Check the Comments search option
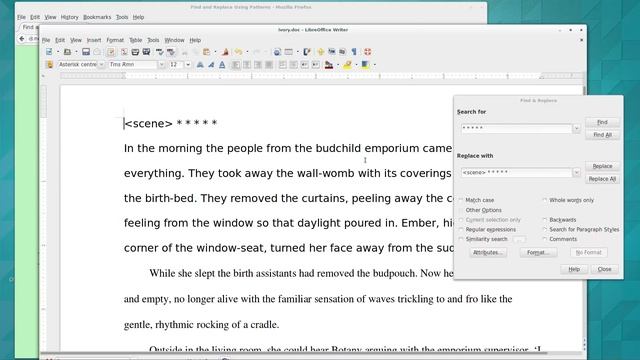 (x=544, y=239)
